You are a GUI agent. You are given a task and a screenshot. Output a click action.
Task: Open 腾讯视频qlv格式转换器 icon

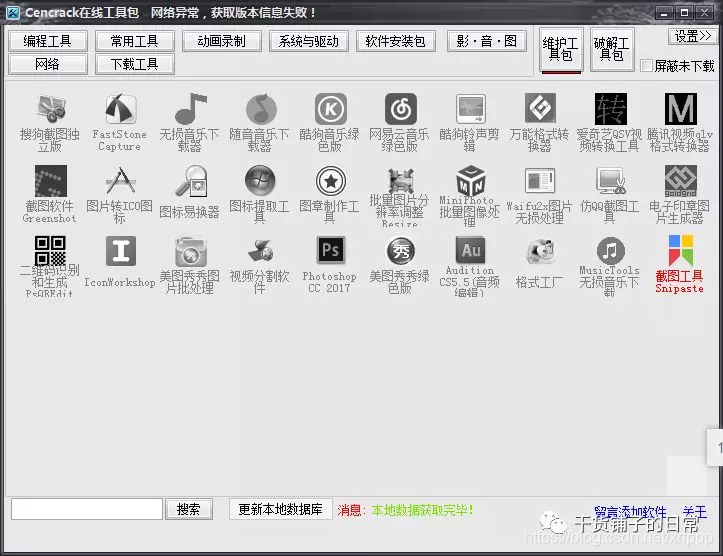coord(680,109)
